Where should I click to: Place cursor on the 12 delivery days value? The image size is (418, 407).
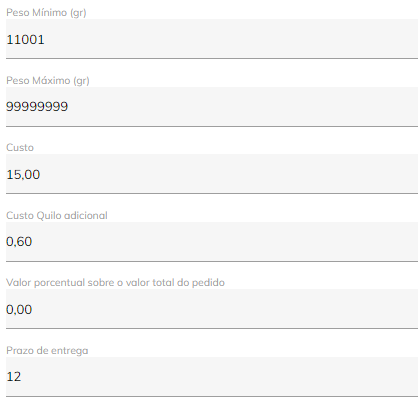(14, 377)
